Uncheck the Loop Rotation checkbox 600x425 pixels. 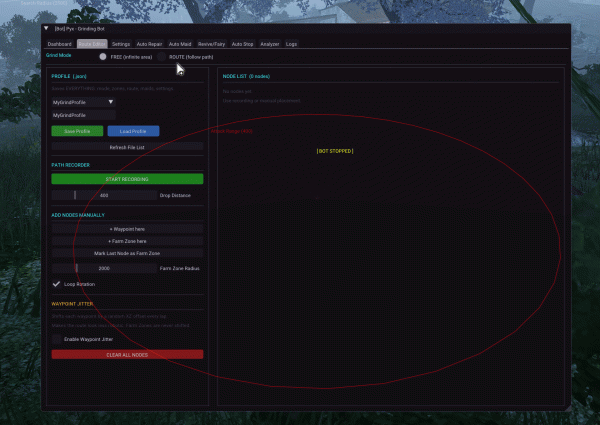click(x=56, y=284)
